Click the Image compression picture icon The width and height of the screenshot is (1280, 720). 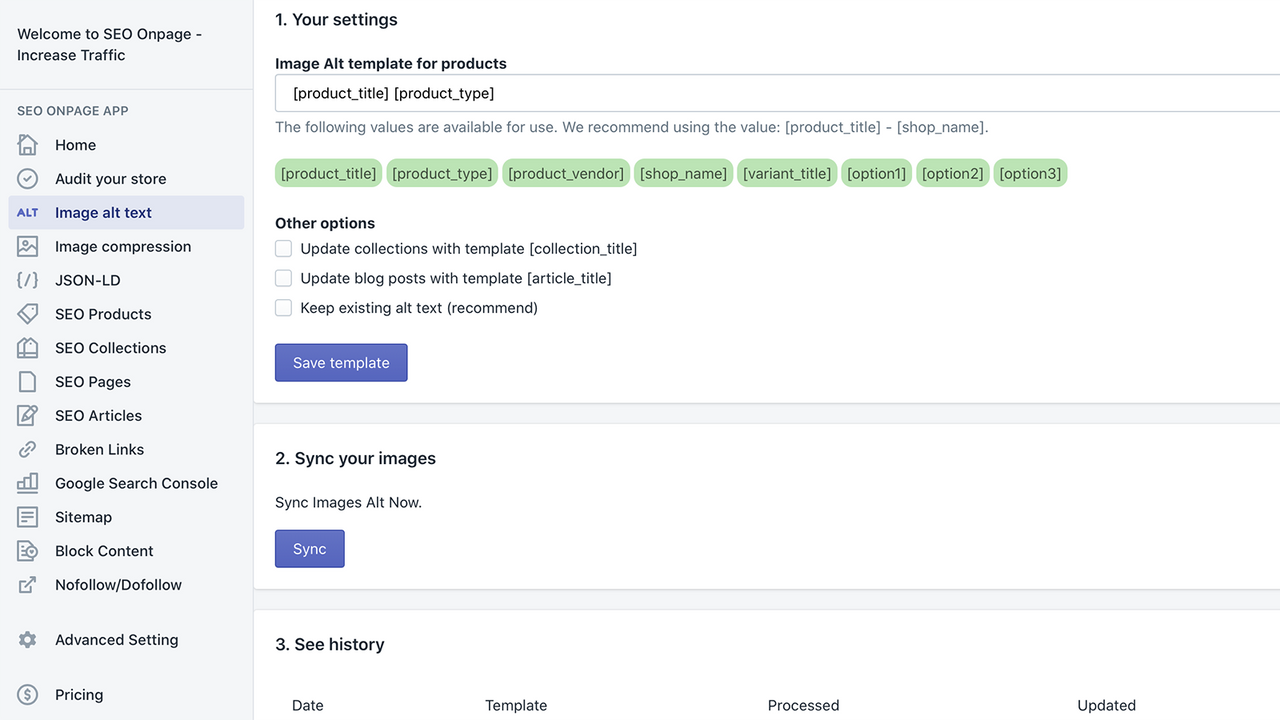28,247
